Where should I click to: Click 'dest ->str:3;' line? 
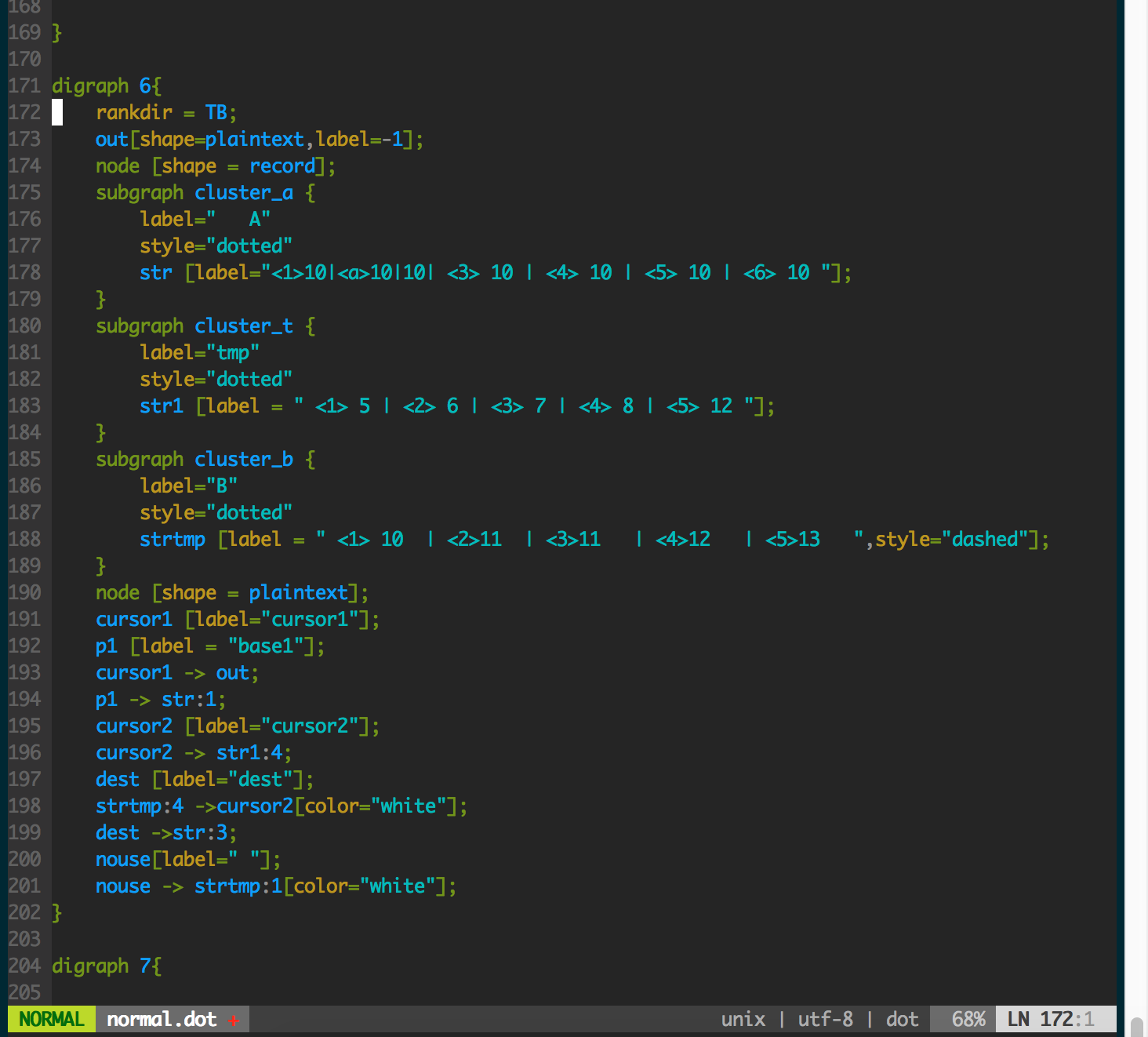tap(166, 832)
